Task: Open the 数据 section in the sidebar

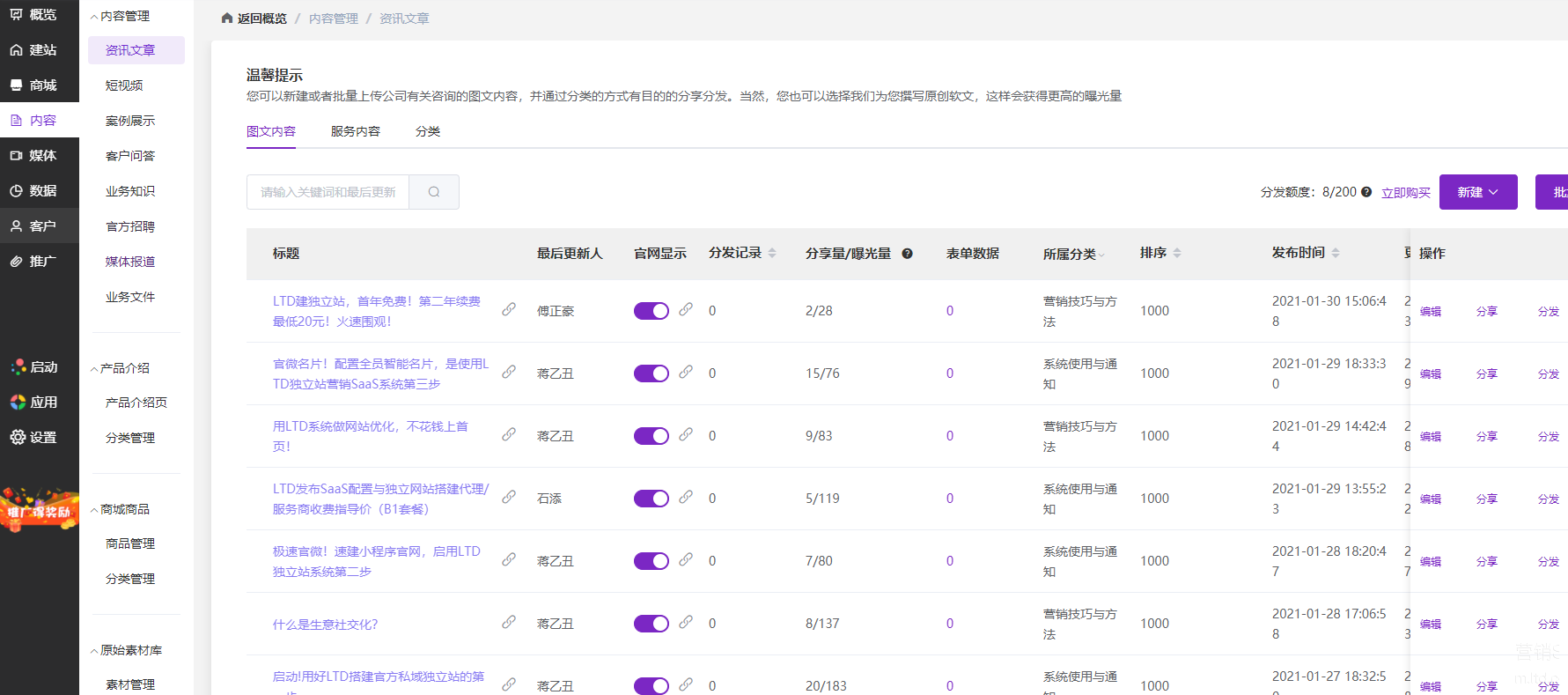Action: click(x=40, y=191)
